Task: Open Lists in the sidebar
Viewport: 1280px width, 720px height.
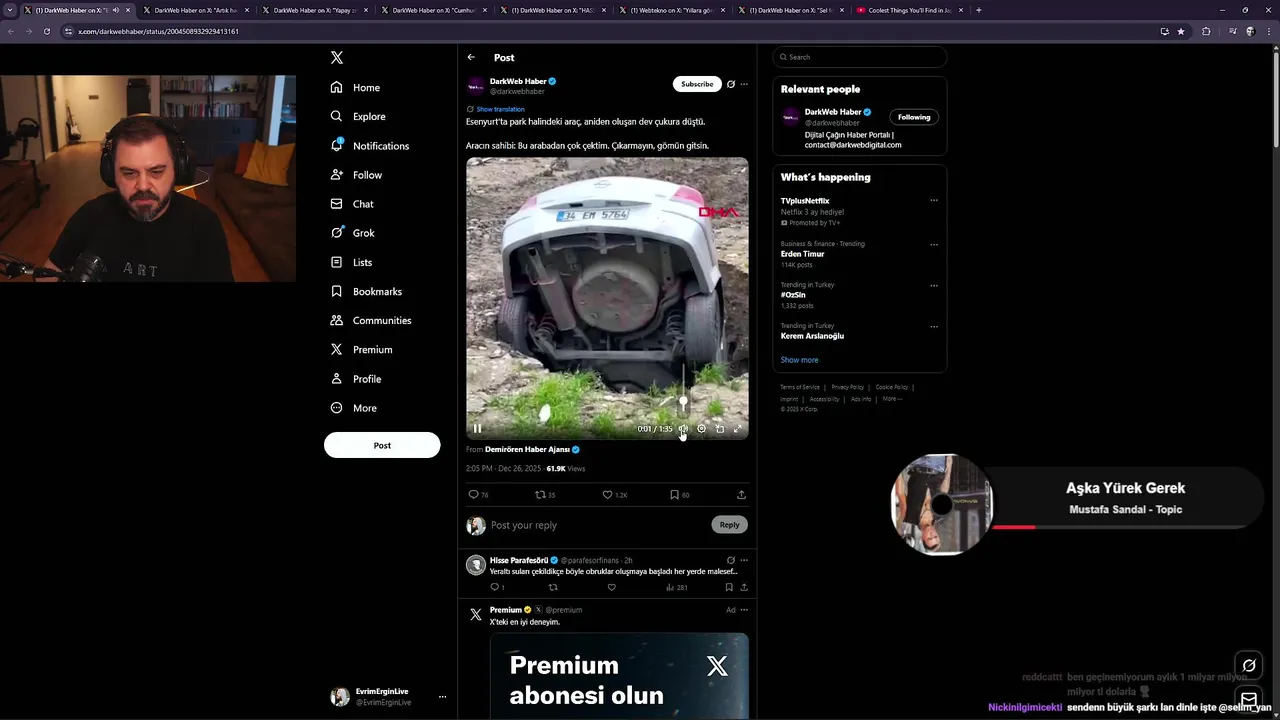Action: coord(350,262)
